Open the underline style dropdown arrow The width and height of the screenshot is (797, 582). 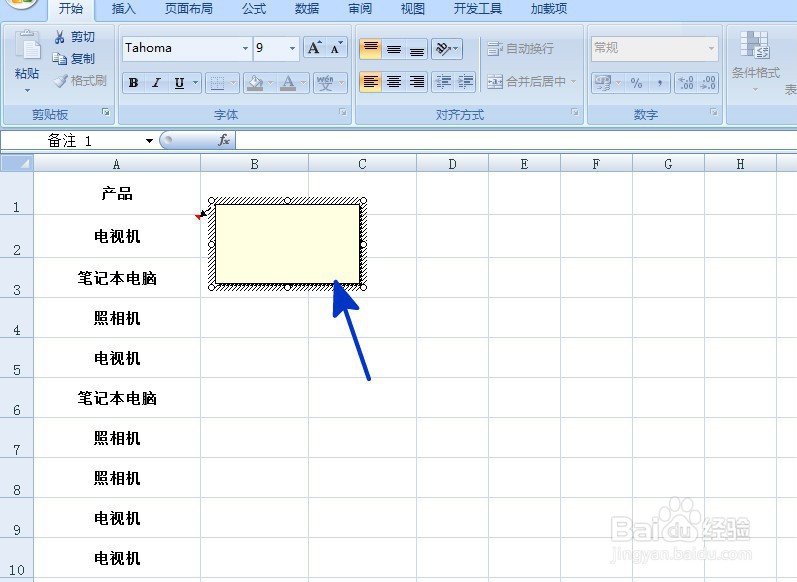tap(196, 82)
